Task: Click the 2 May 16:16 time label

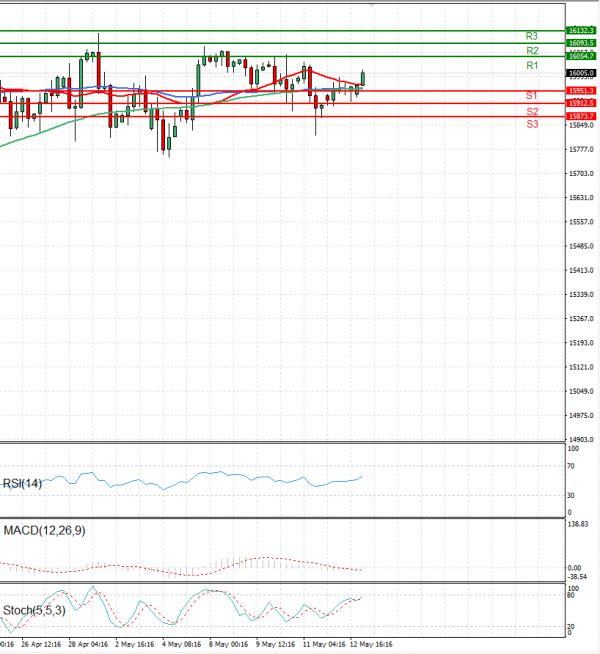Action: click(x=135, y=644)
